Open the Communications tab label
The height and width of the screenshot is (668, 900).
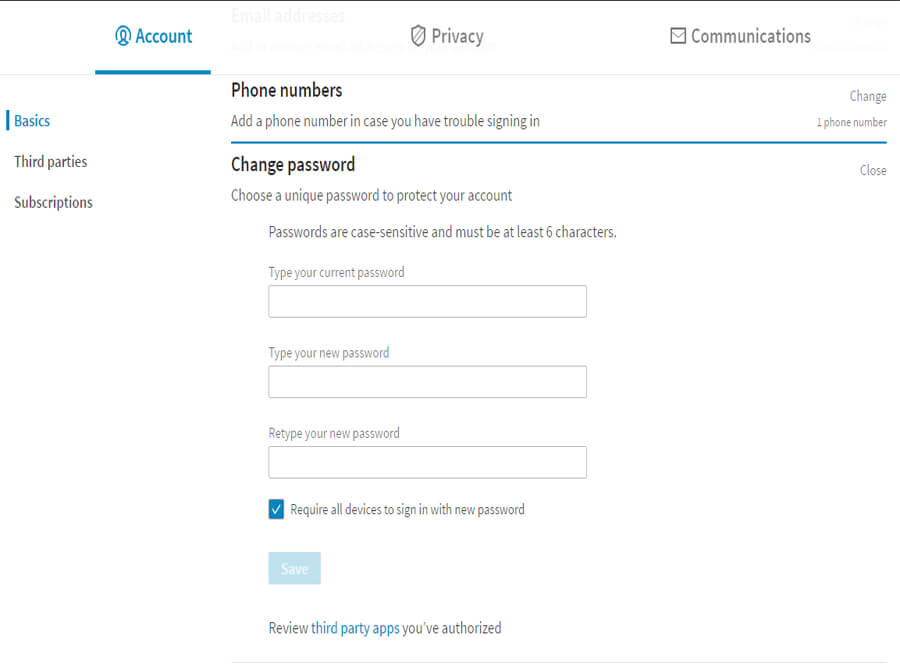coord(750,36)
